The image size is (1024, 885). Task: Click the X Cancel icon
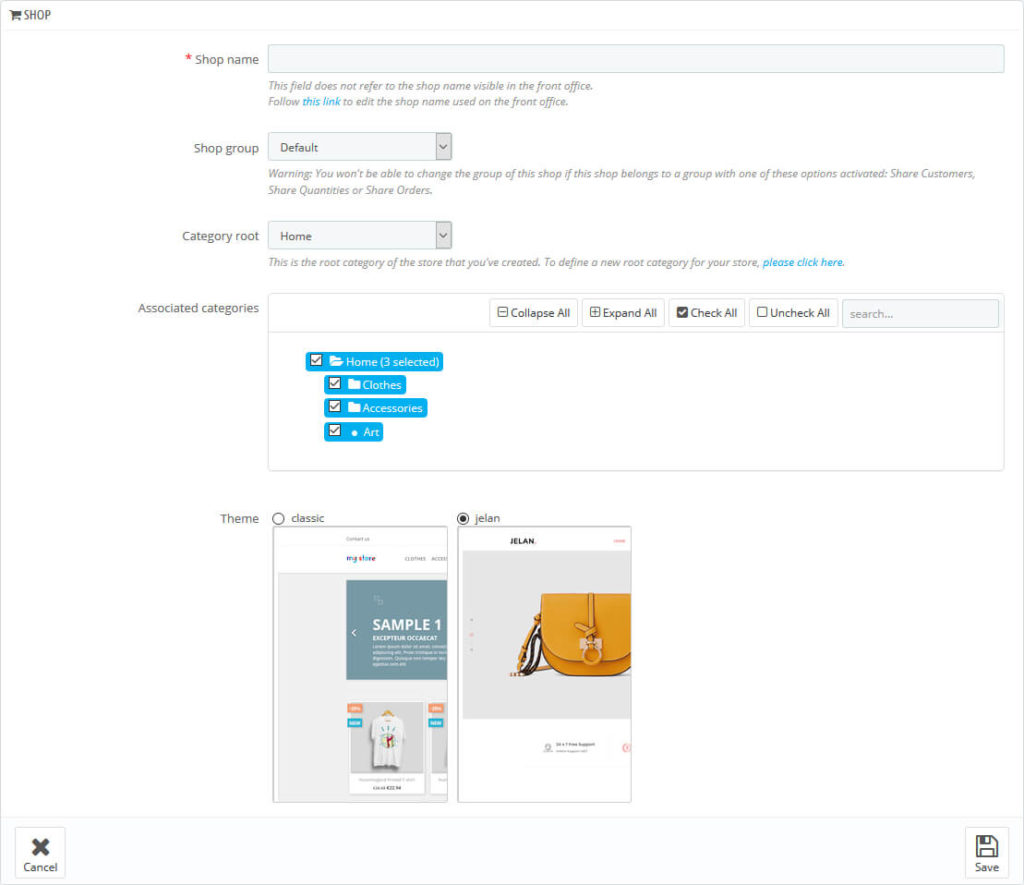(x=40, y=846)
